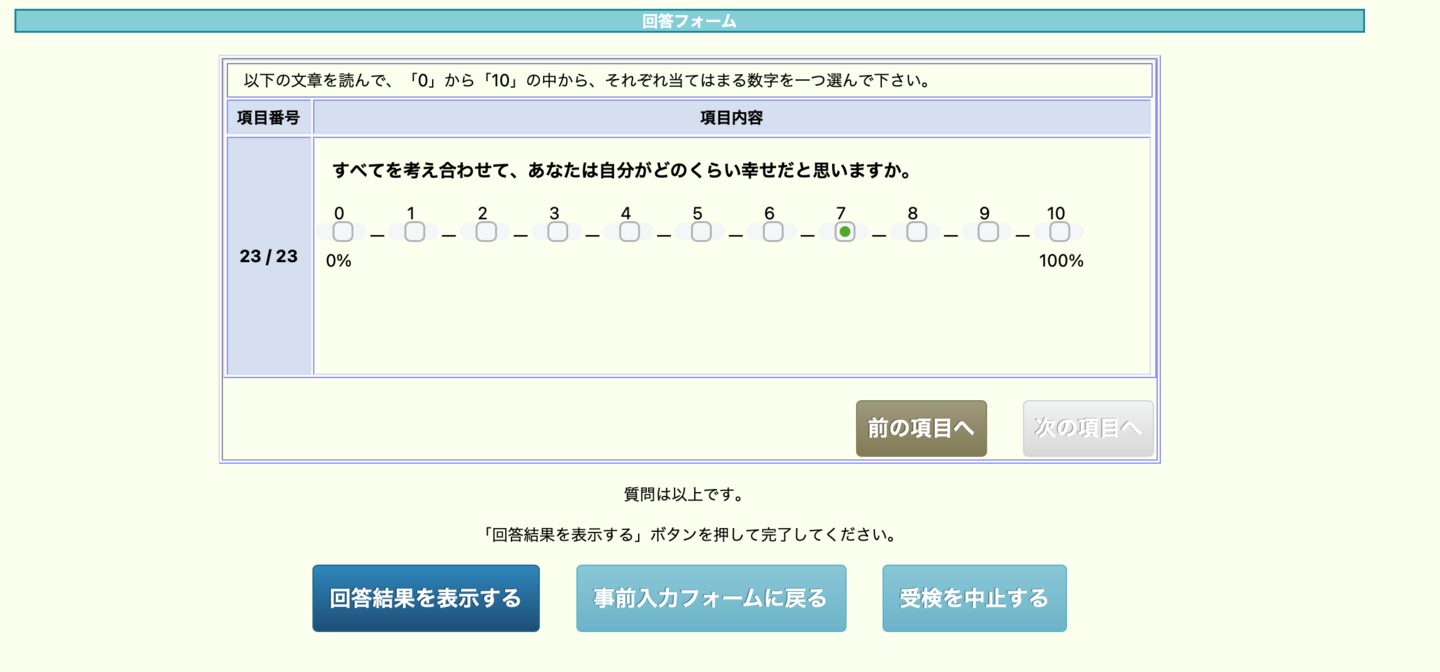This screenshot has height=672, width=1440.
Task: Choose the middle value 5
Action: tap(701, 232)
